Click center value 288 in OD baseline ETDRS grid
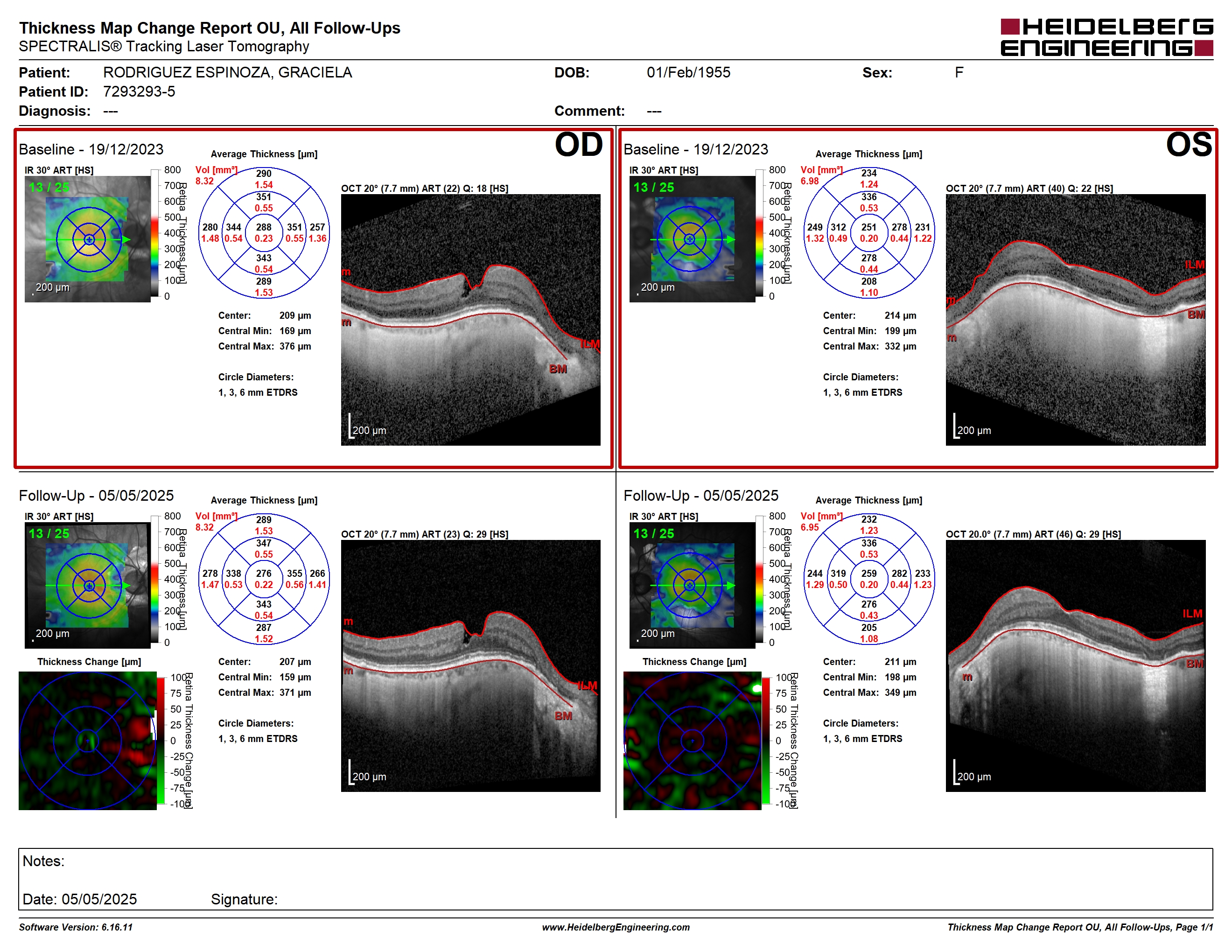The image size is (1232, 952). pyautogui.click(x=264, y=227)
